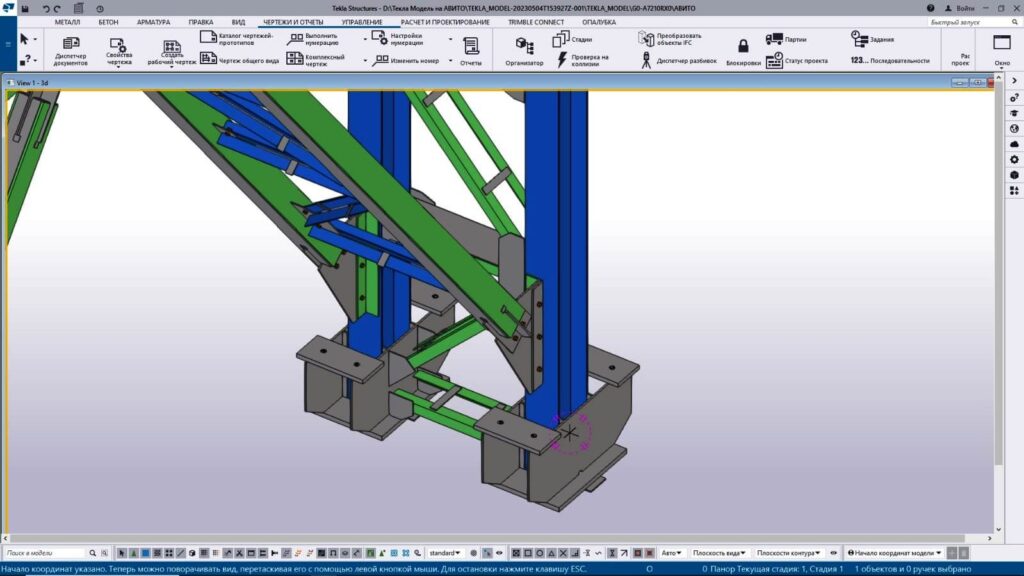Viewport: 1024px width, 576px height.
Task: Open the Авто snap depth dropdown
Action: [x=671, y=553]
